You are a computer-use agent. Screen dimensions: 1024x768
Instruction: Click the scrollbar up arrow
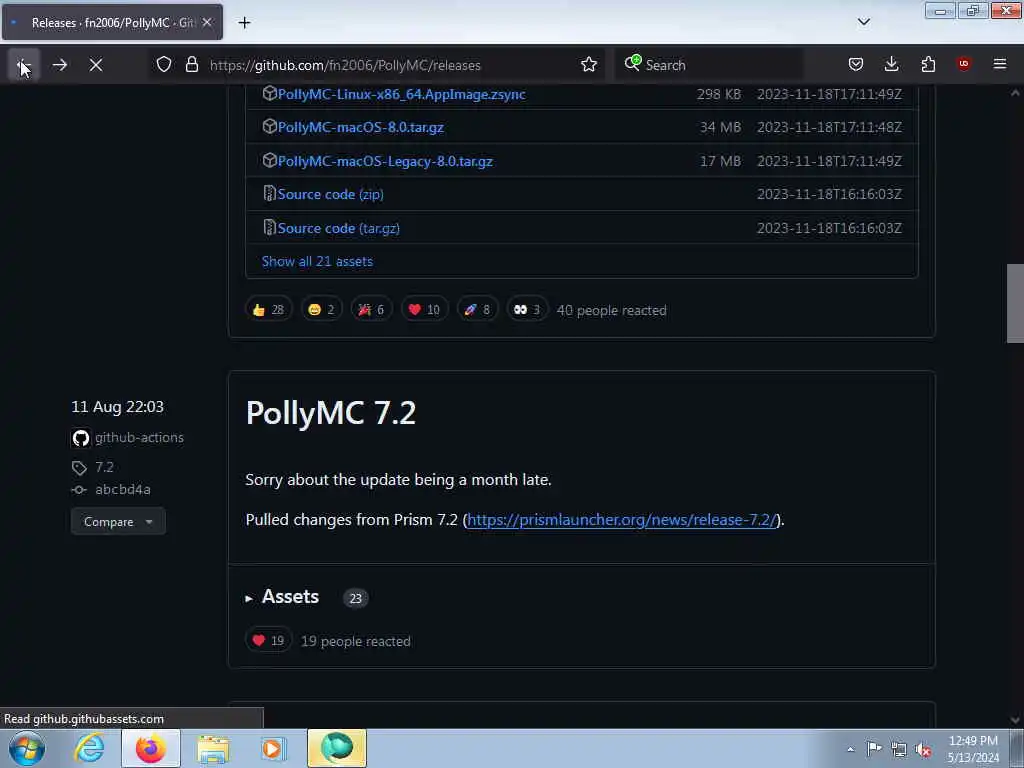[1015, 93]
